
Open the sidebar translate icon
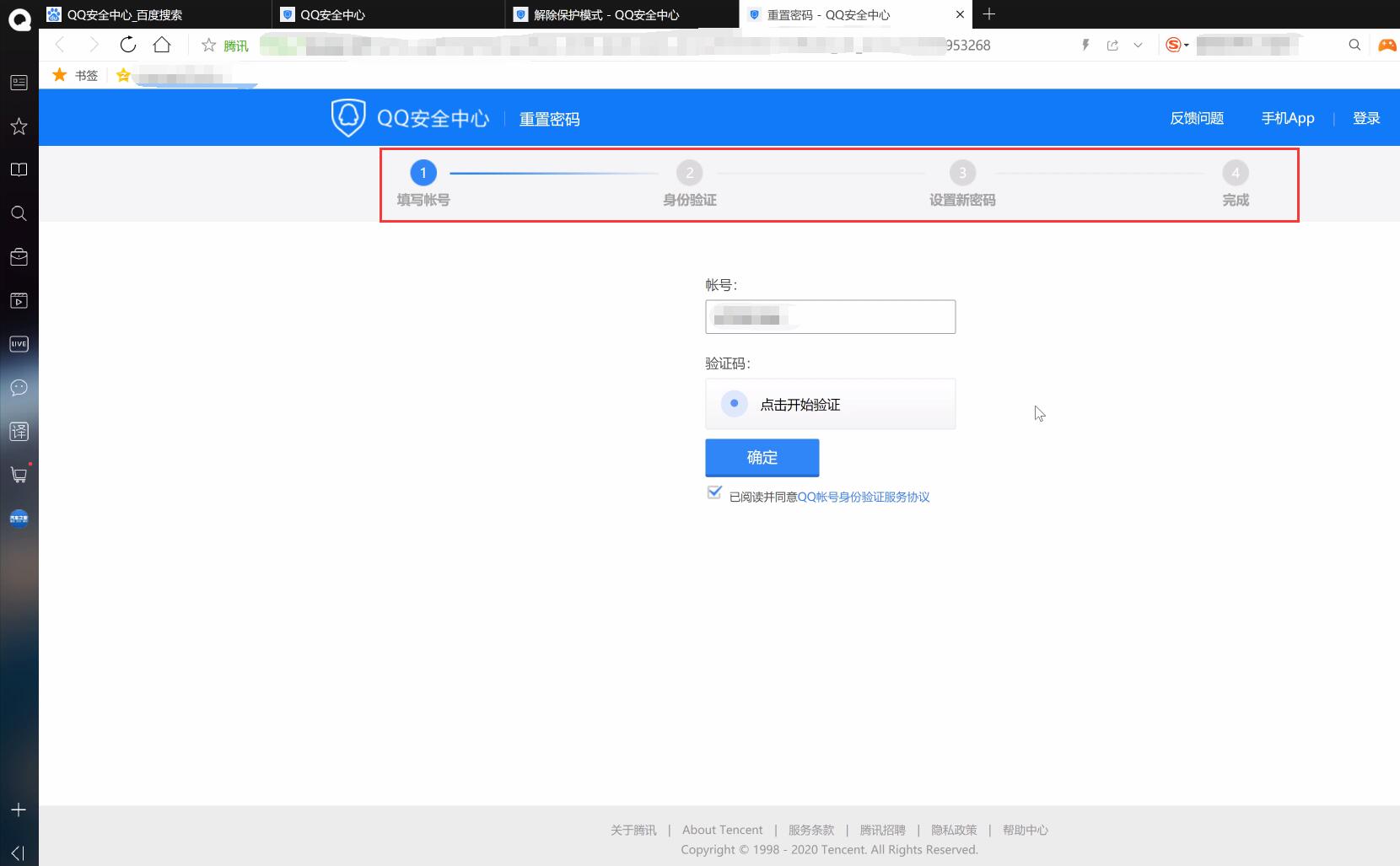point(19,431)
